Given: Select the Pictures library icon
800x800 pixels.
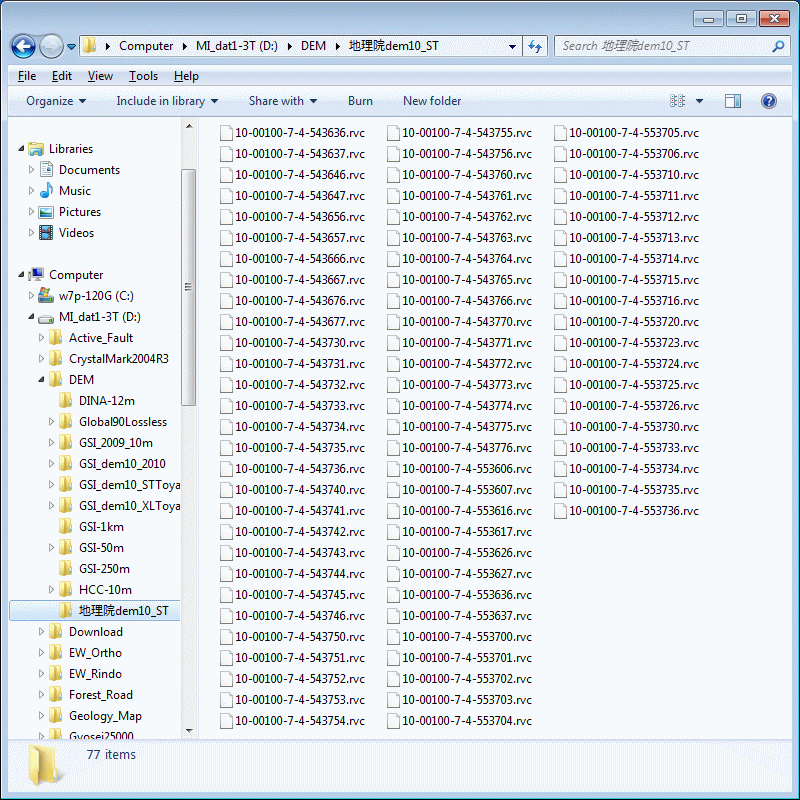Looking at the screenshot, I should click(46, 212).
